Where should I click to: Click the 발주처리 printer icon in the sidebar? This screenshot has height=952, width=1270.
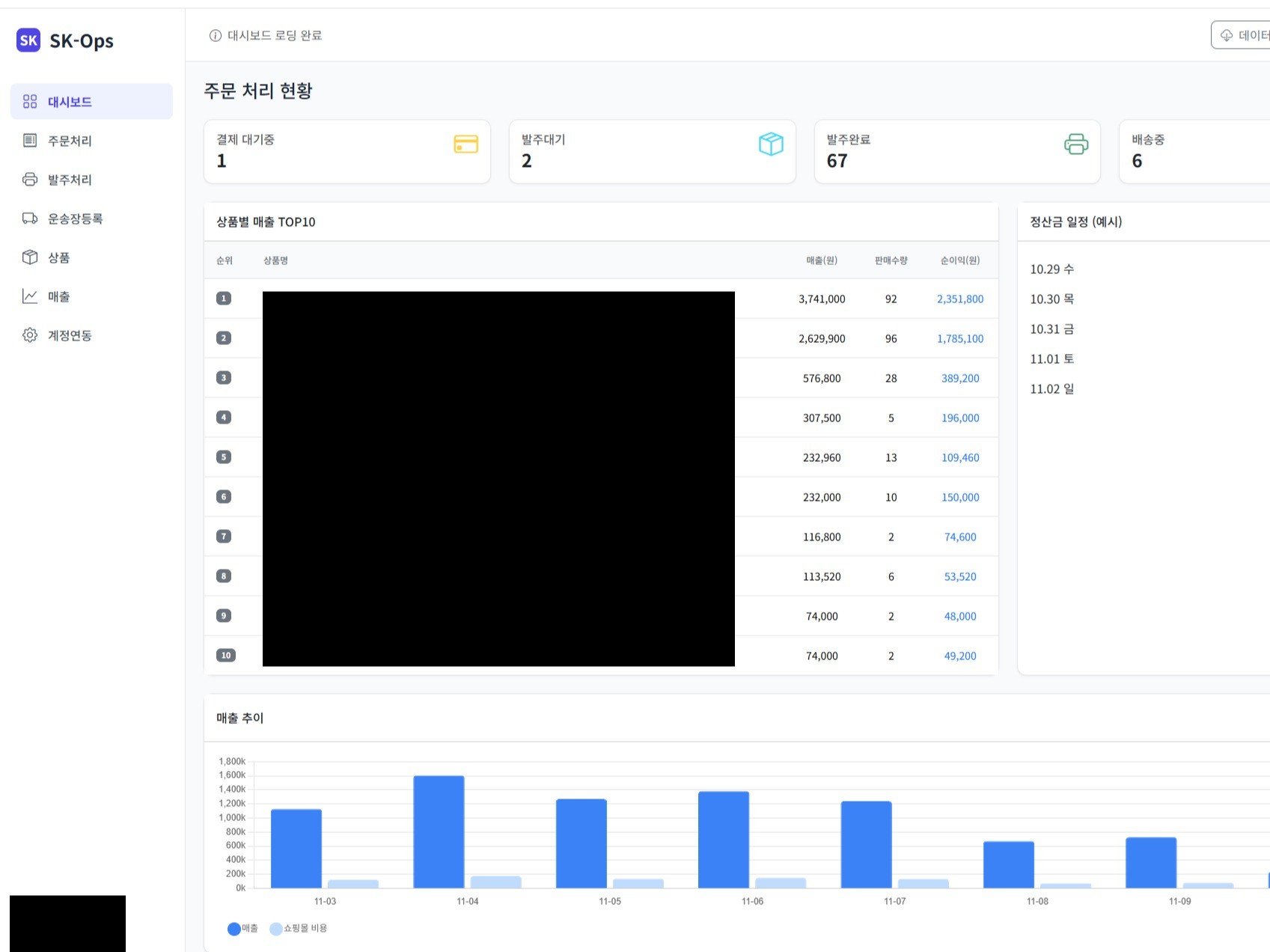pos(30,180)
